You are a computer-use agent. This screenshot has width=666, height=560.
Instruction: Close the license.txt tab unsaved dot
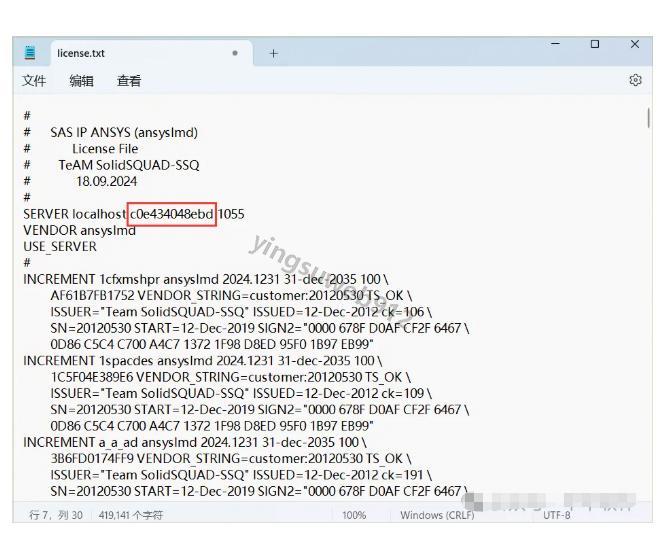235,53
